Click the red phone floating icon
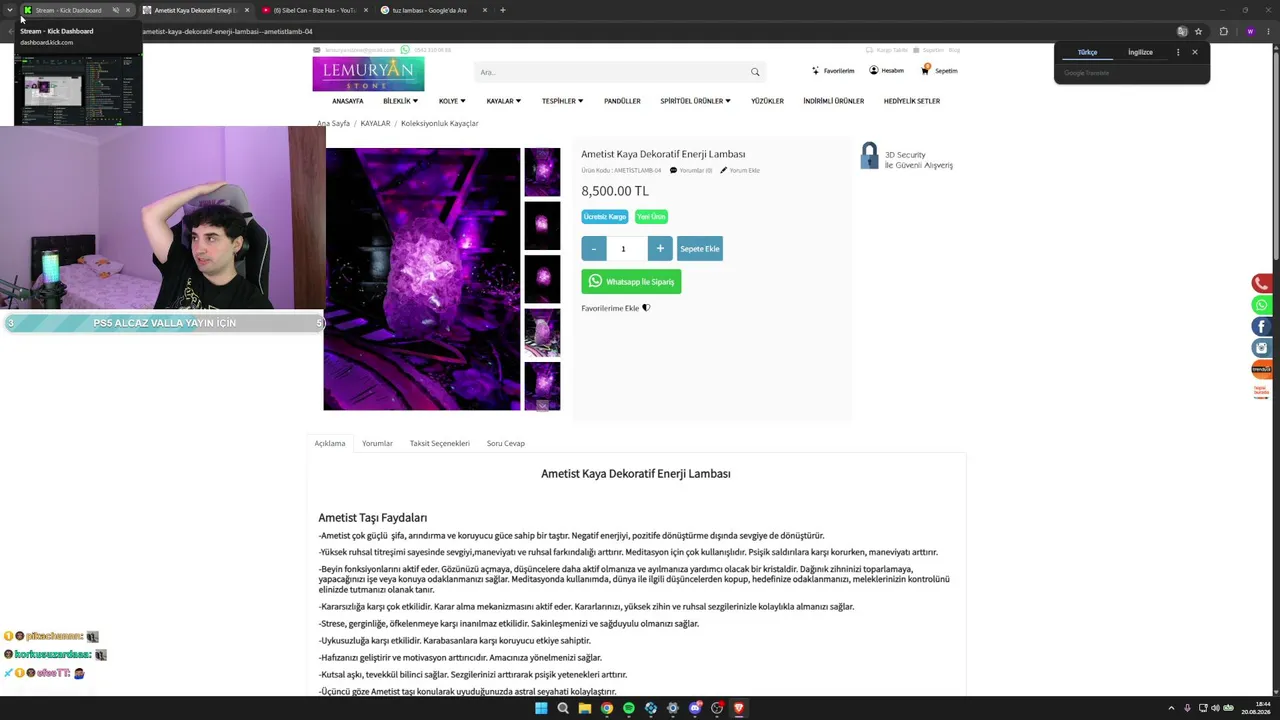 coord(1262,284)
